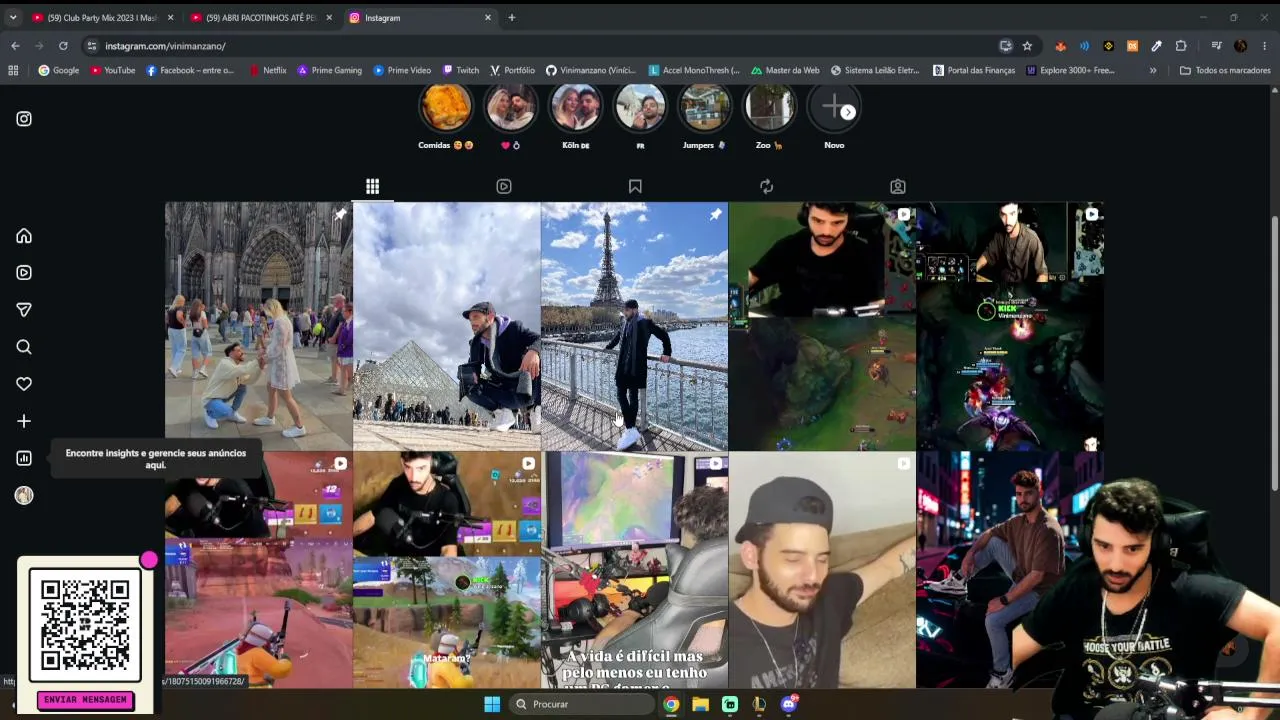
Task: Open the browser extensions puzzle menu
Action: pyautogui.click(x=1181, y=46)
